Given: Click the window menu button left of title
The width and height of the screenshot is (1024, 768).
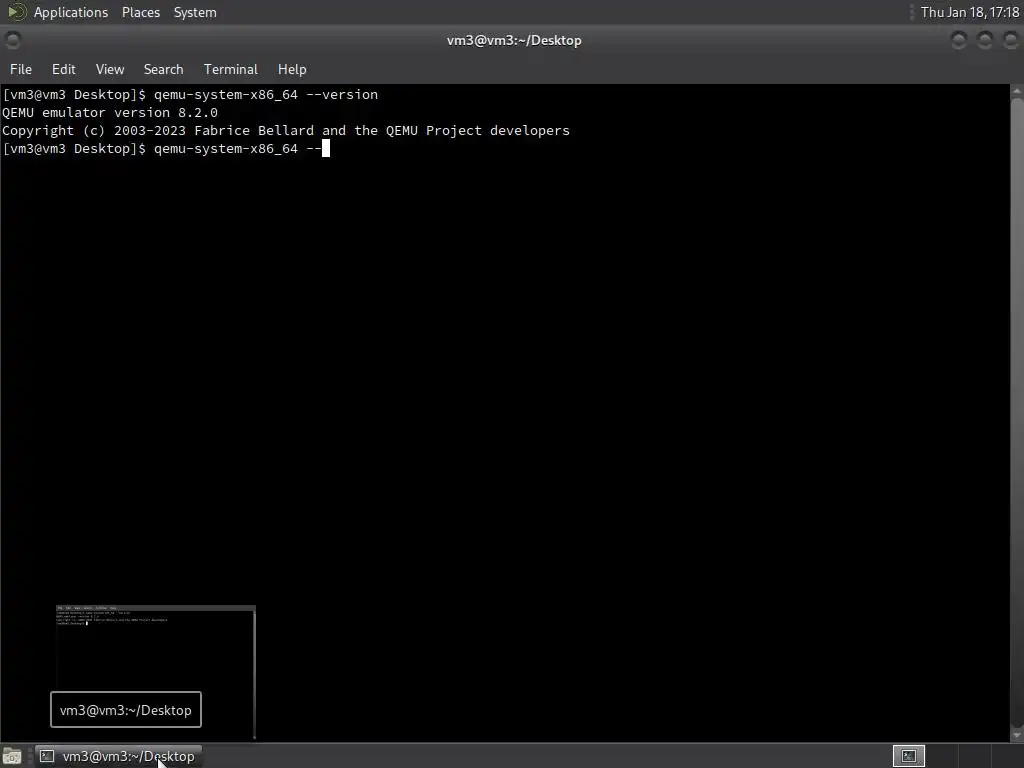Looking at the screenshot, I should point(13,40).
